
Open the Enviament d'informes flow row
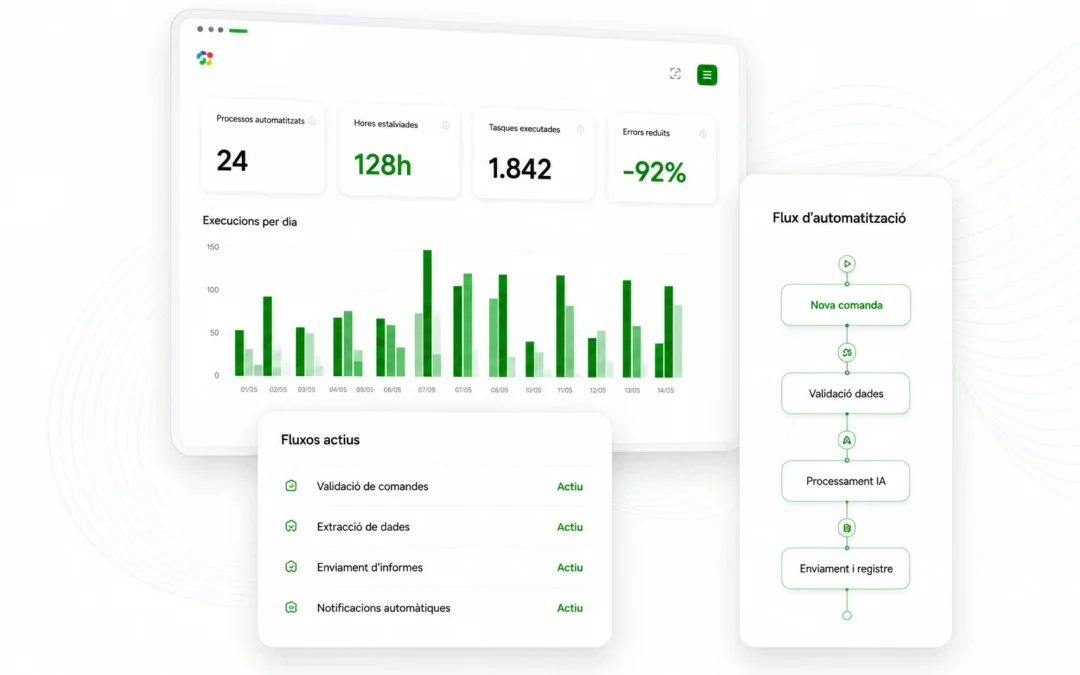(x=434, y=568)
